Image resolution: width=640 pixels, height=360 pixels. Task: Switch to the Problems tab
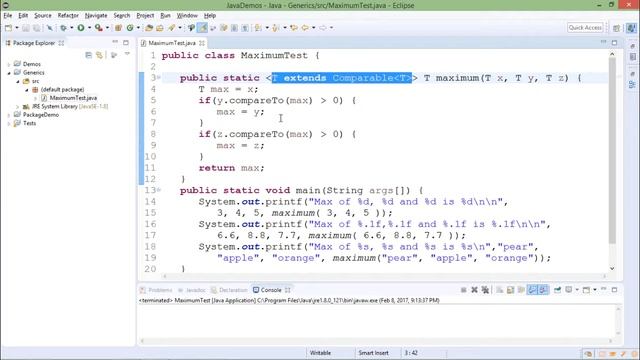tap(156, 290)
